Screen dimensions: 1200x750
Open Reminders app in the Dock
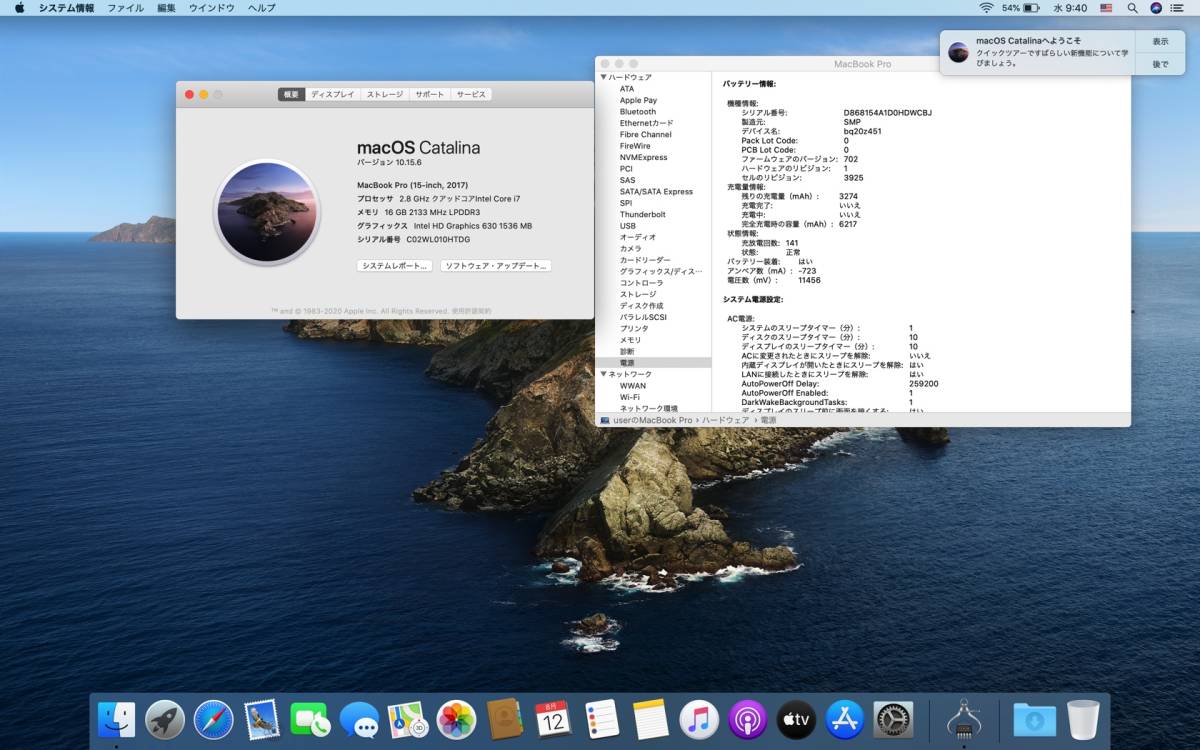(x=602, y=719)
